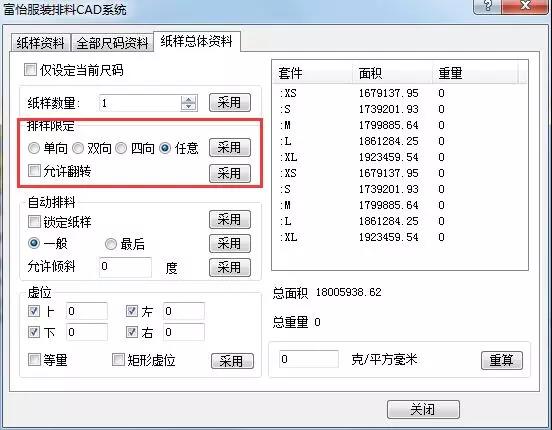Click 采用 in the 虚位 section
The height and width of the screenshot is (430, 552).
(x=232, y=361)
